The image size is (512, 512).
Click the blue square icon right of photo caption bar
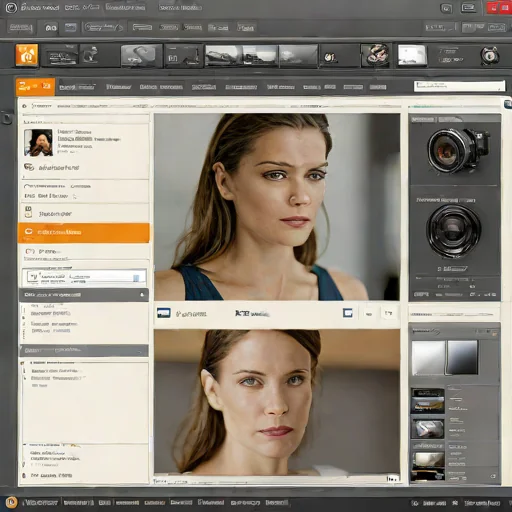348,313
